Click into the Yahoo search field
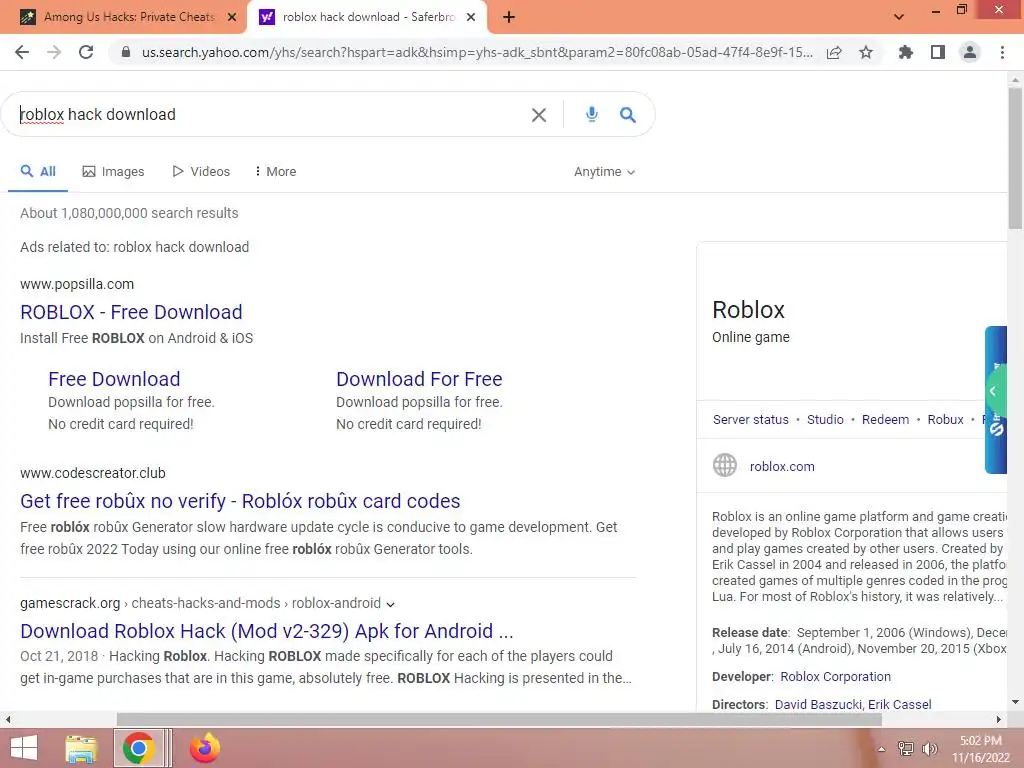Image resolution: width=1024 pixels, height=768 pixels. (271, 114)
